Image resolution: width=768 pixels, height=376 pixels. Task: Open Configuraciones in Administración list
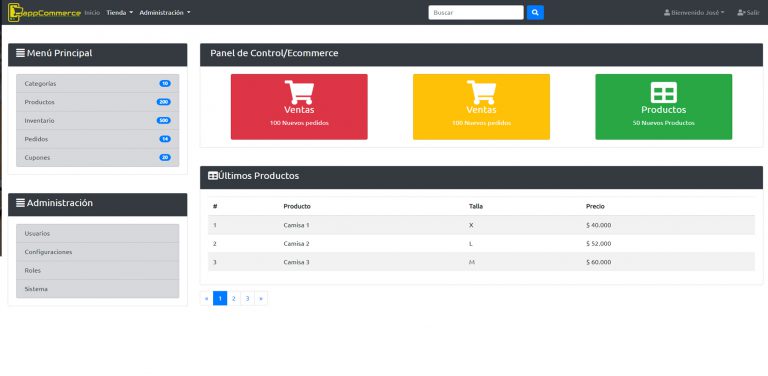pos(97,252)
